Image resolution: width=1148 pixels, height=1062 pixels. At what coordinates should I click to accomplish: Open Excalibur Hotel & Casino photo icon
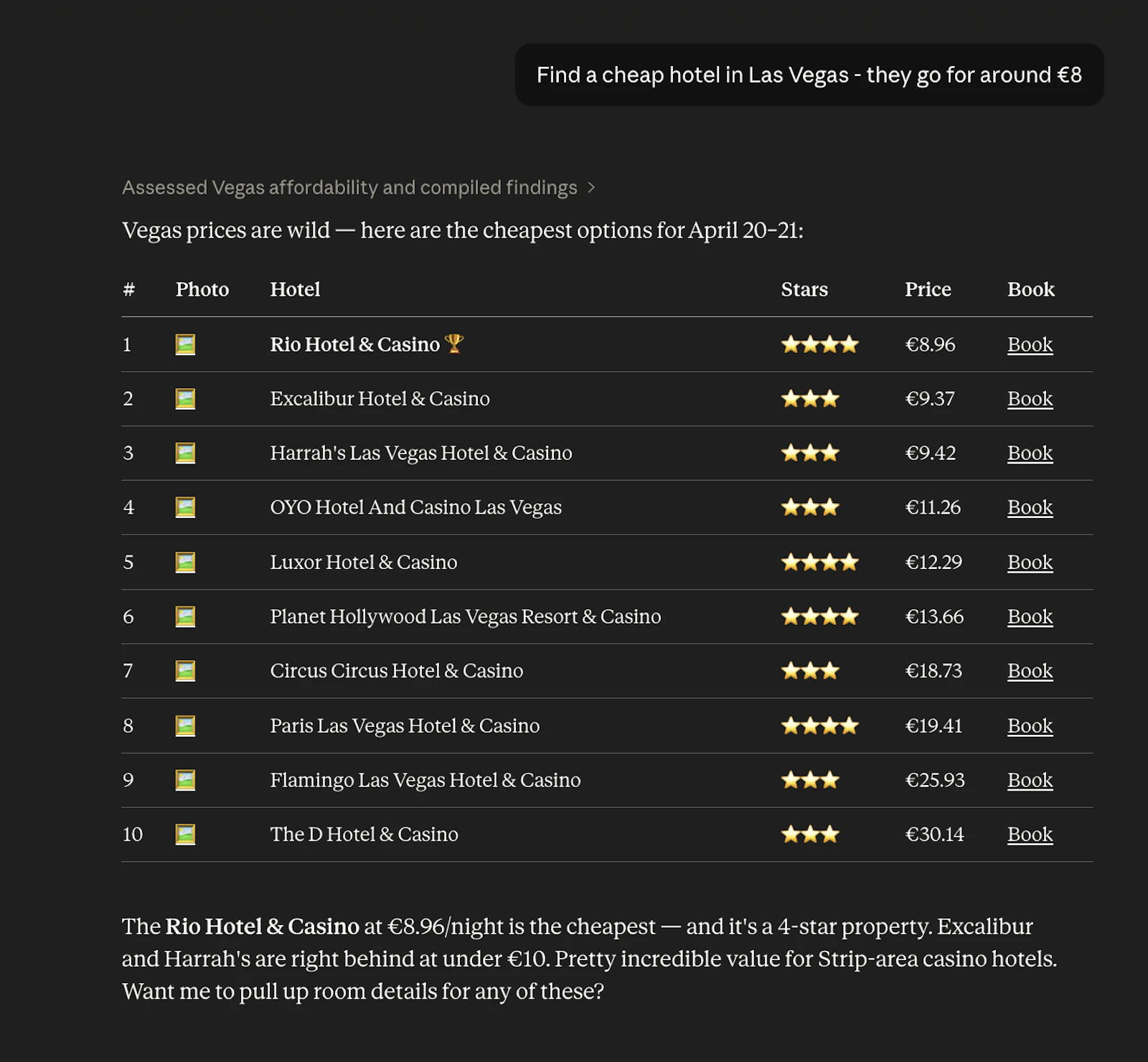185,399
